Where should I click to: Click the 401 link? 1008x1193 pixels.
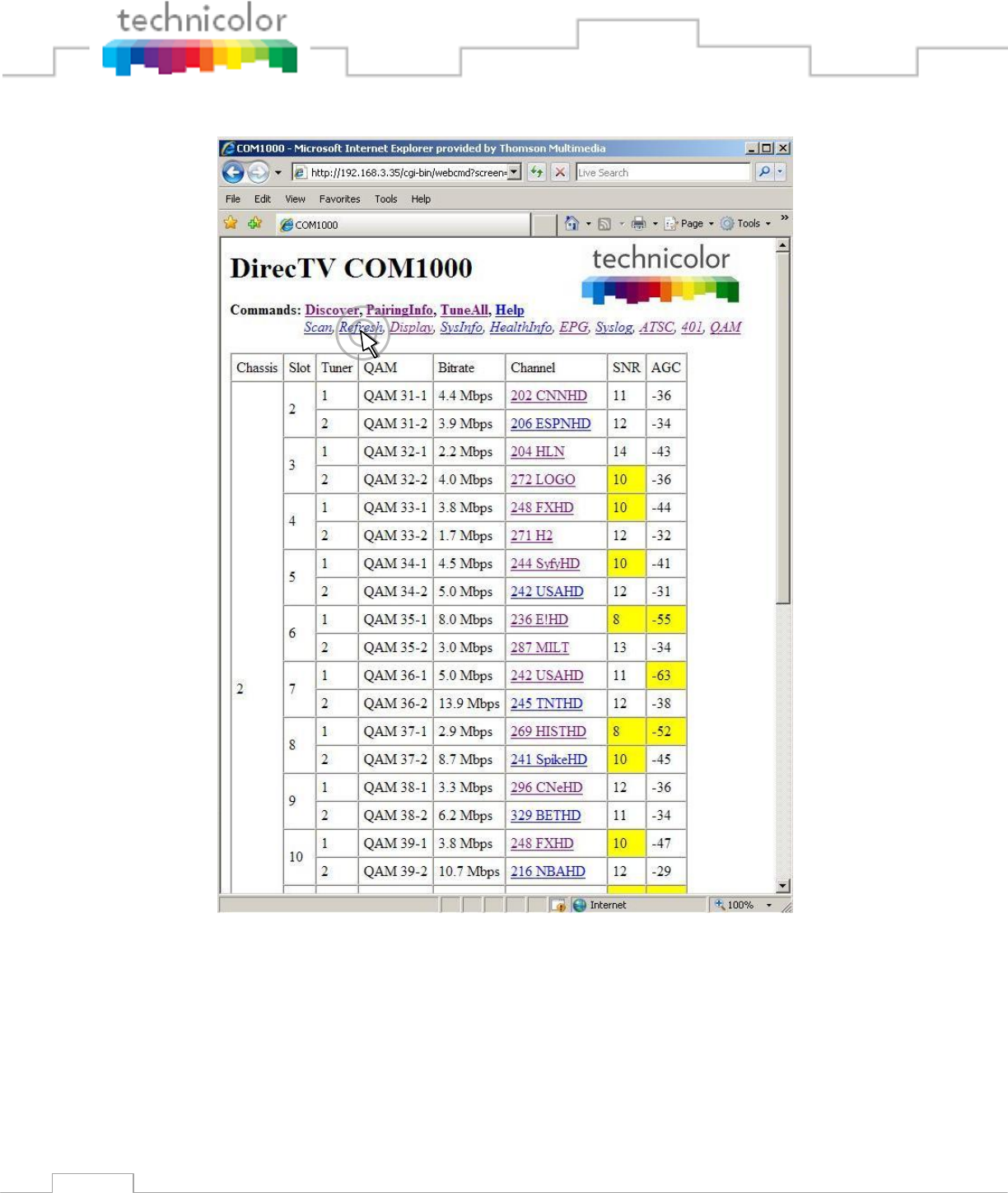[x=692, y=328]
